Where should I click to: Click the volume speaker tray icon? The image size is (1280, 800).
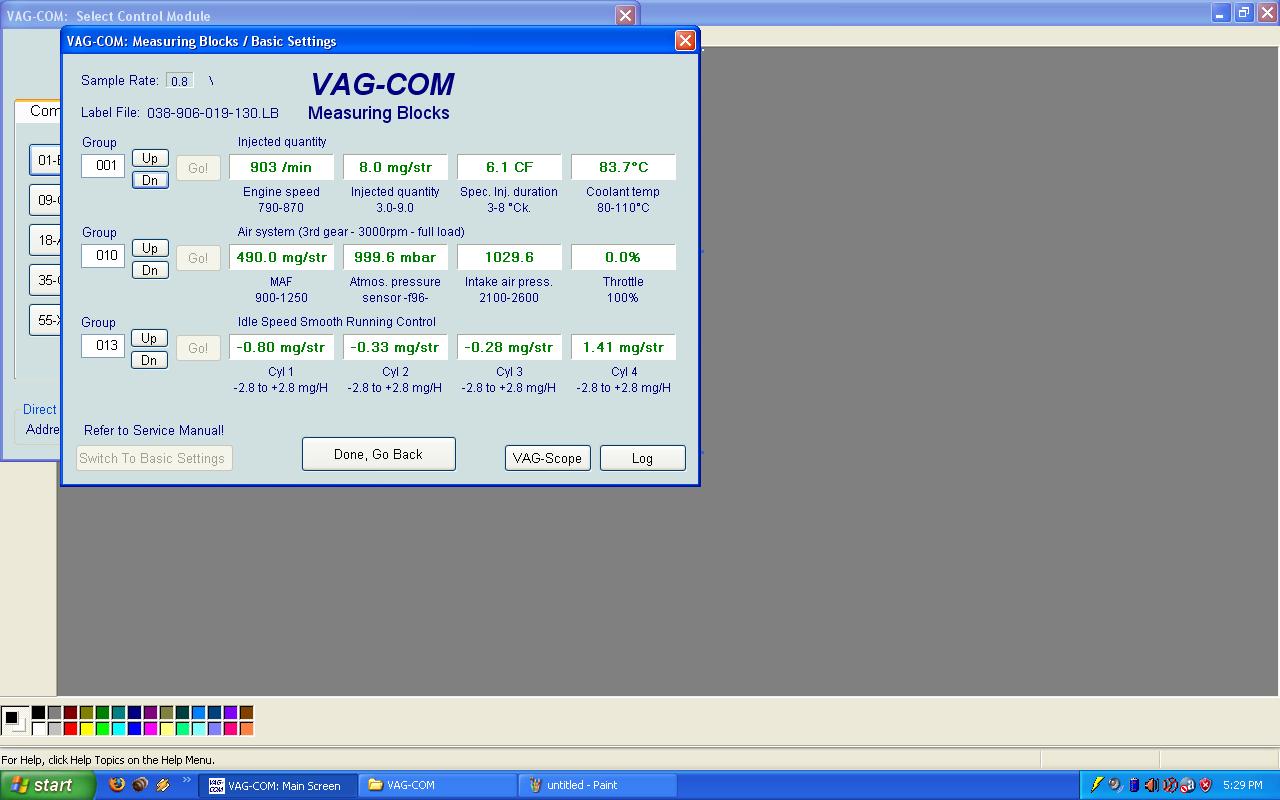click(x=1151, y=785)
